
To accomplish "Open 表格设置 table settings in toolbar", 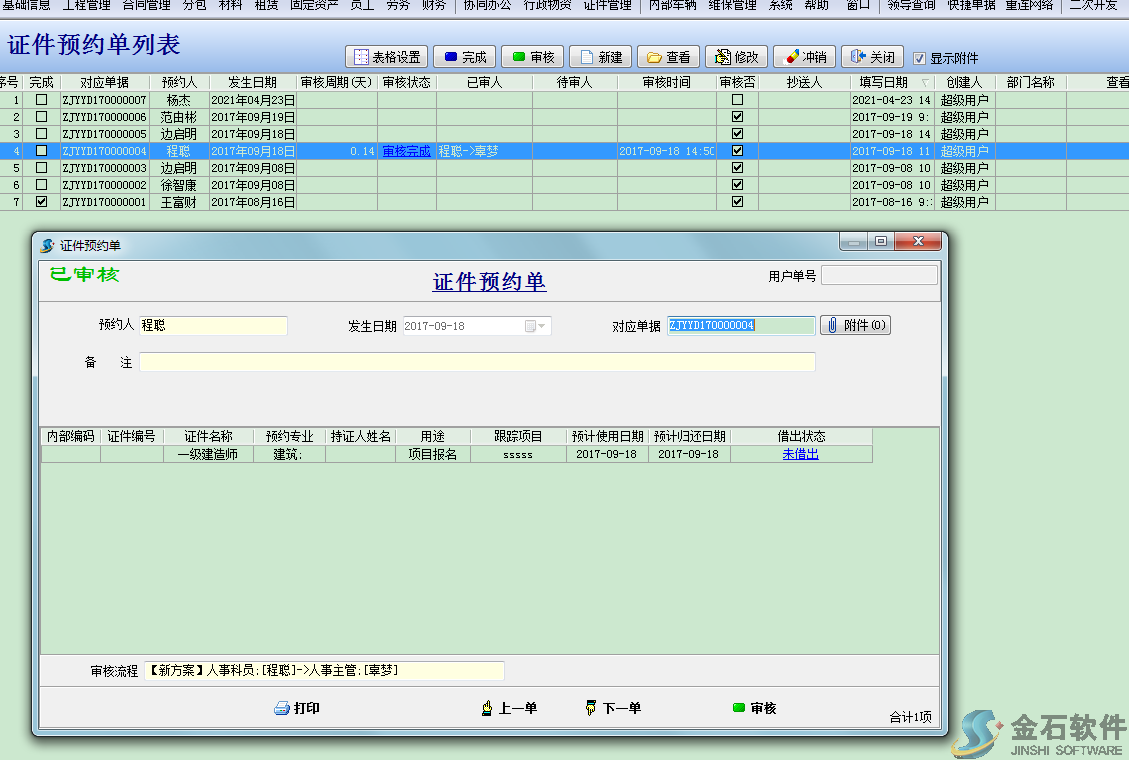I will pos(386,58).
